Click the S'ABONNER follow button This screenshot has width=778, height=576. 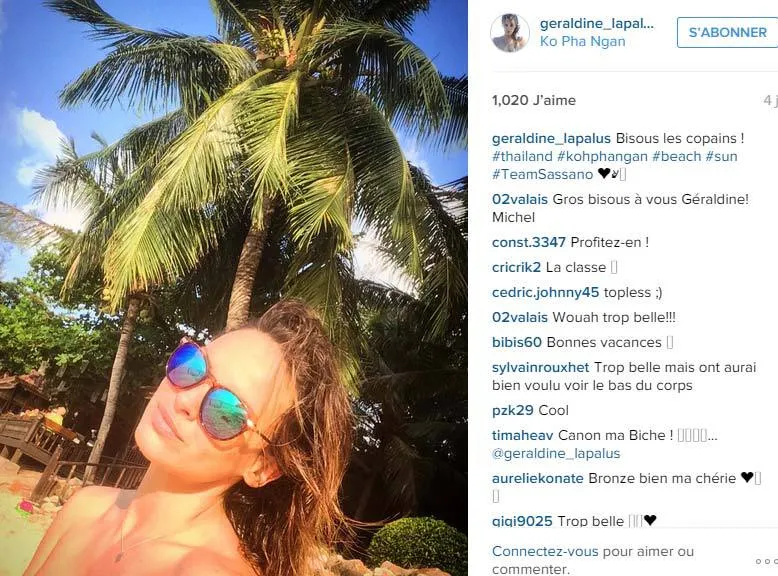pos(727,32)
